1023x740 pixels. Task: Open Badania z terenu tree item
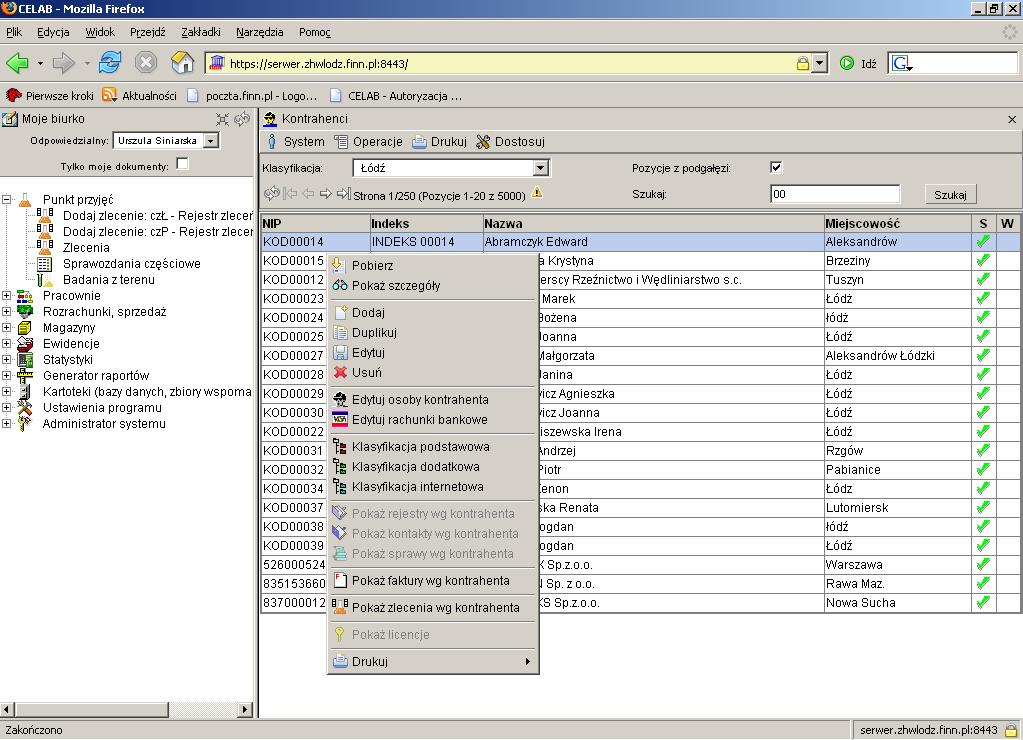pyautogui.click(x=108, y=279)
